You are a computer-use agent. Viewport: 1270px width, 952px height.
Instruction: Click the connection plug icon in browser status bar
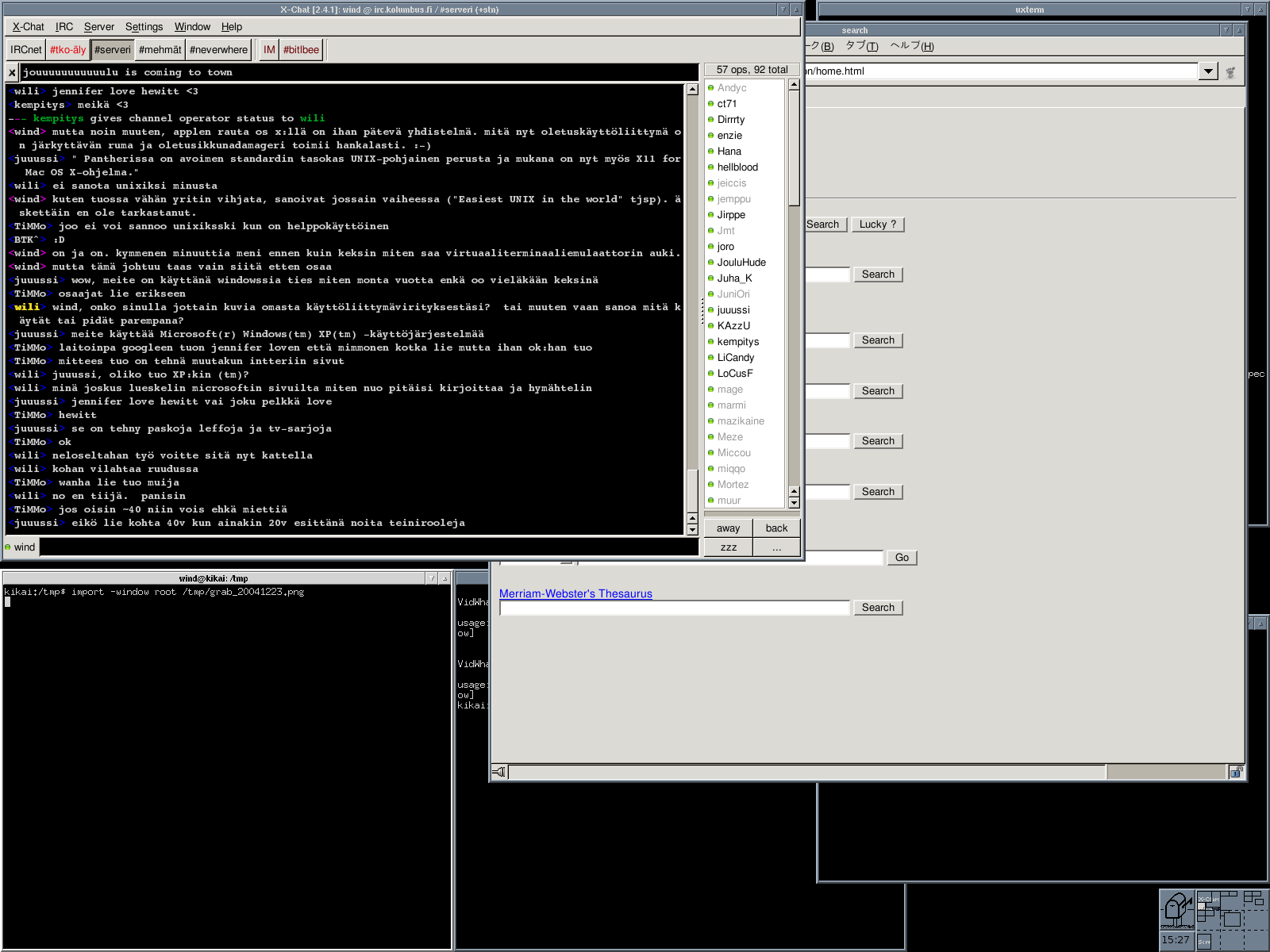[x=499, y=772]
